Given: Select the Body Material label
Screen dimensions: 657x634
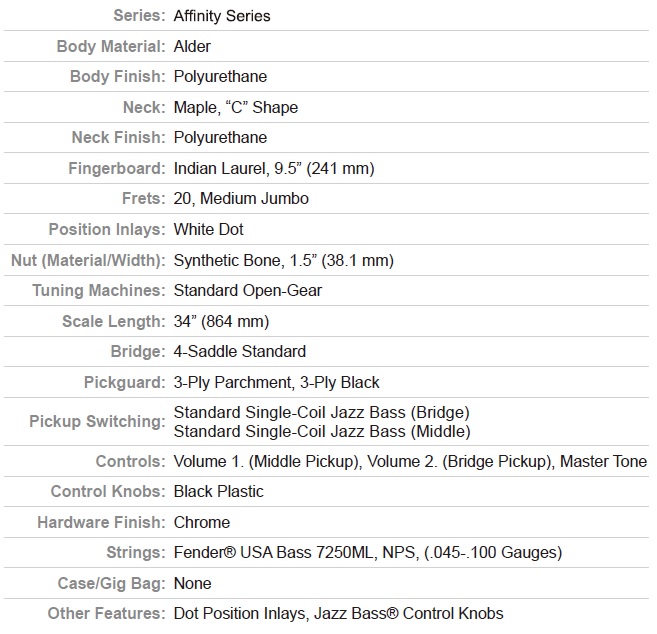Looking at the screenshot, I should point(111,46).
